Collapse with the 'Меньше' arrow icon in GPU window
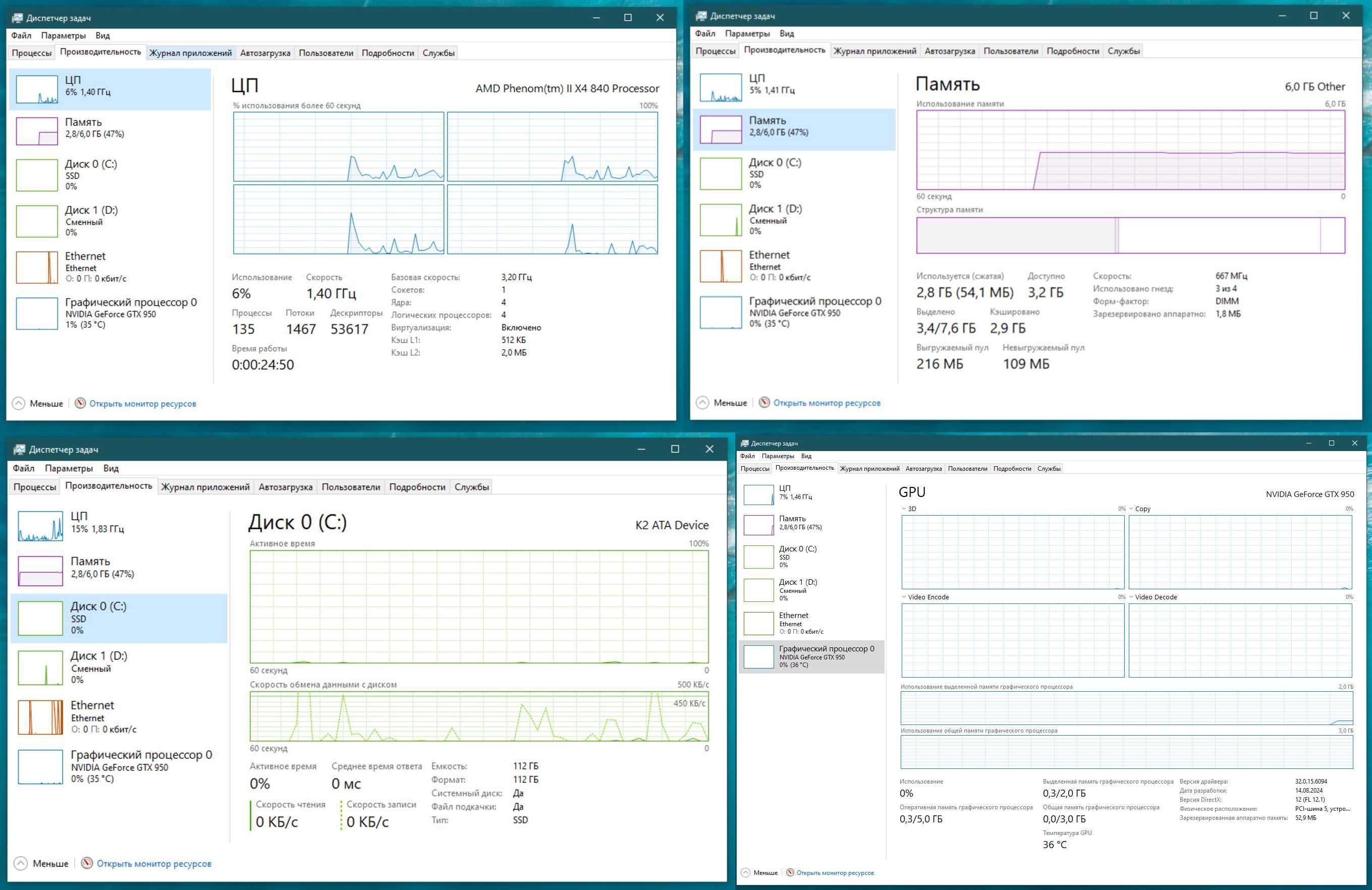This screenshot has height=890, width=1372. (745, 873)
